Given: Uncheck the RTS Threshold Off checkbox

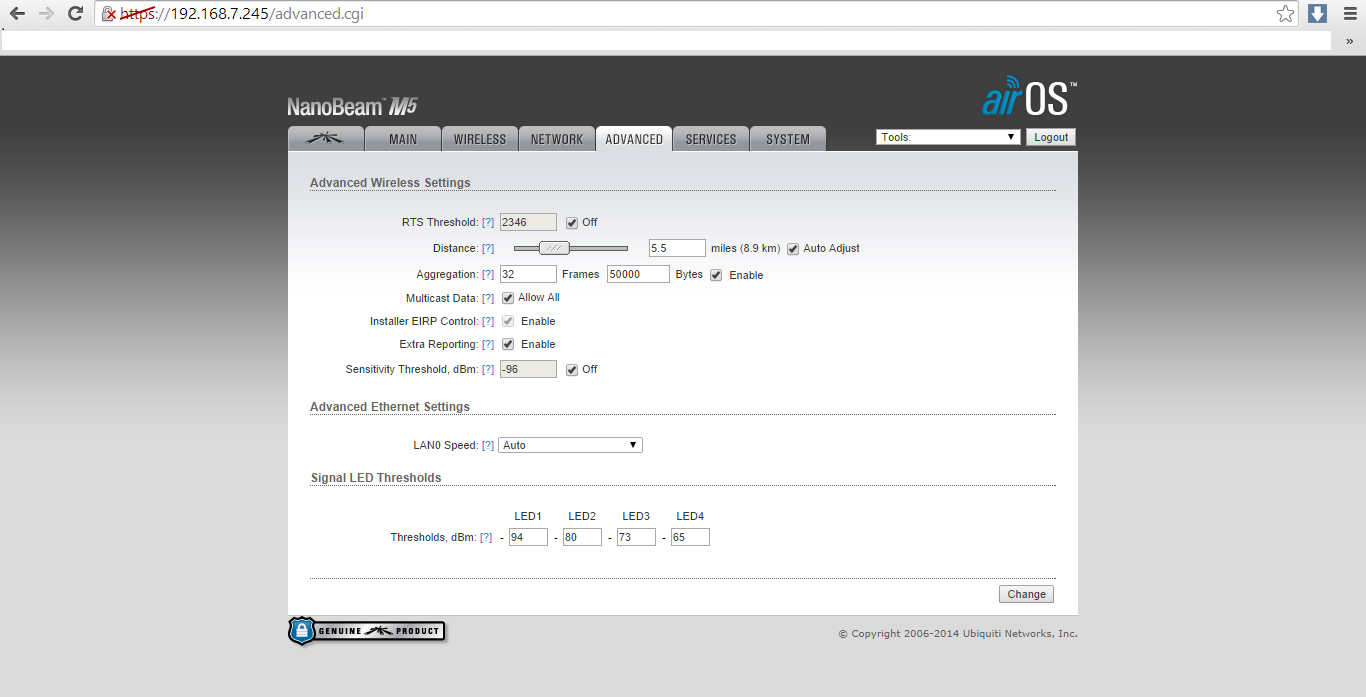Looking at the screenshot, I should pos(572,223).
